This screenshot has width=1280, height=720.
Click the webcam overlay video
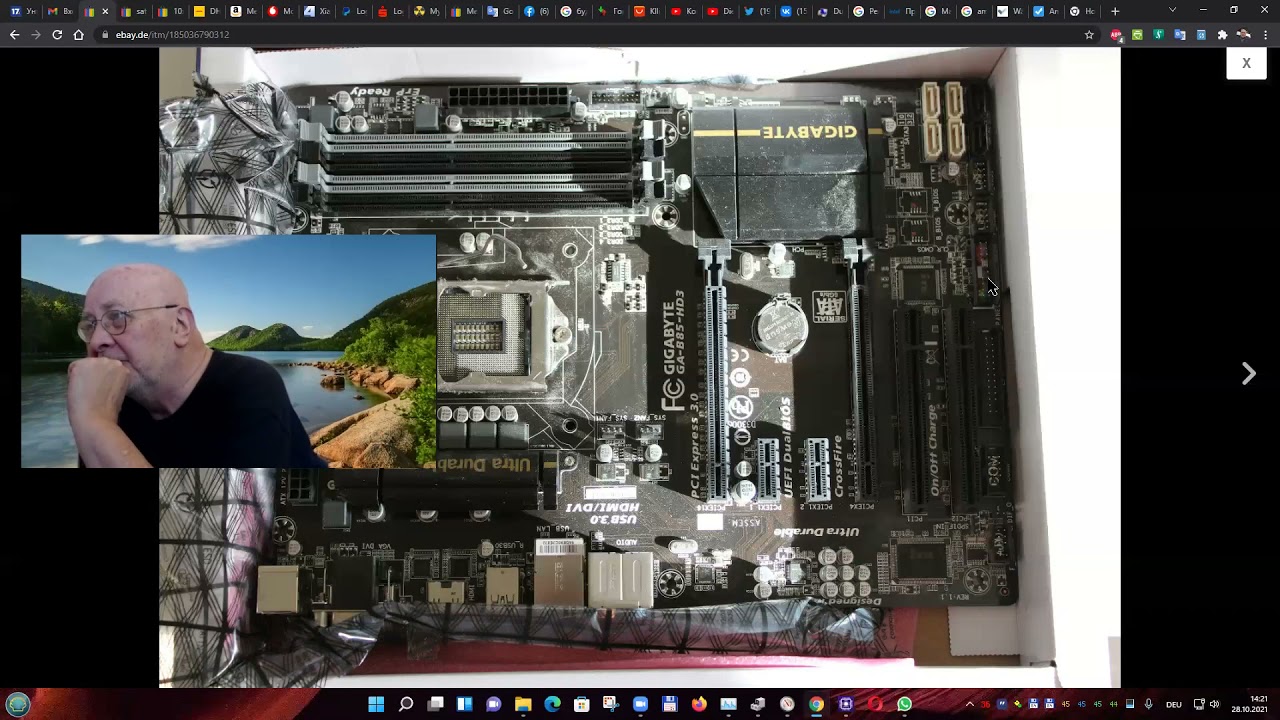[x=228, y=351]
